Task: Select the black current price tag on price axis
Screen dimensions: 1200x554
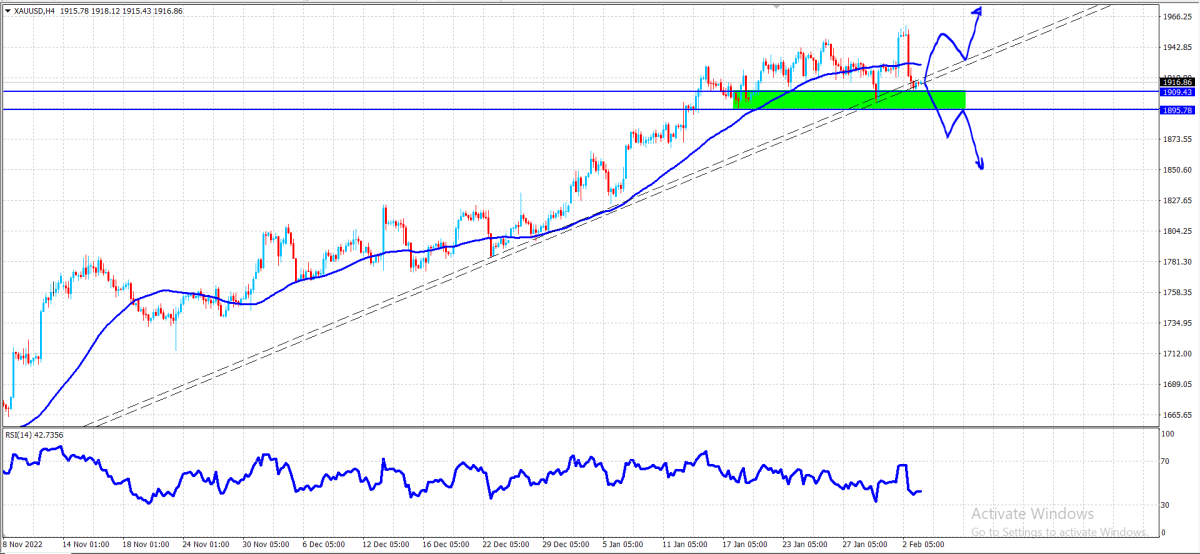Action: (x=1176, y=81)
